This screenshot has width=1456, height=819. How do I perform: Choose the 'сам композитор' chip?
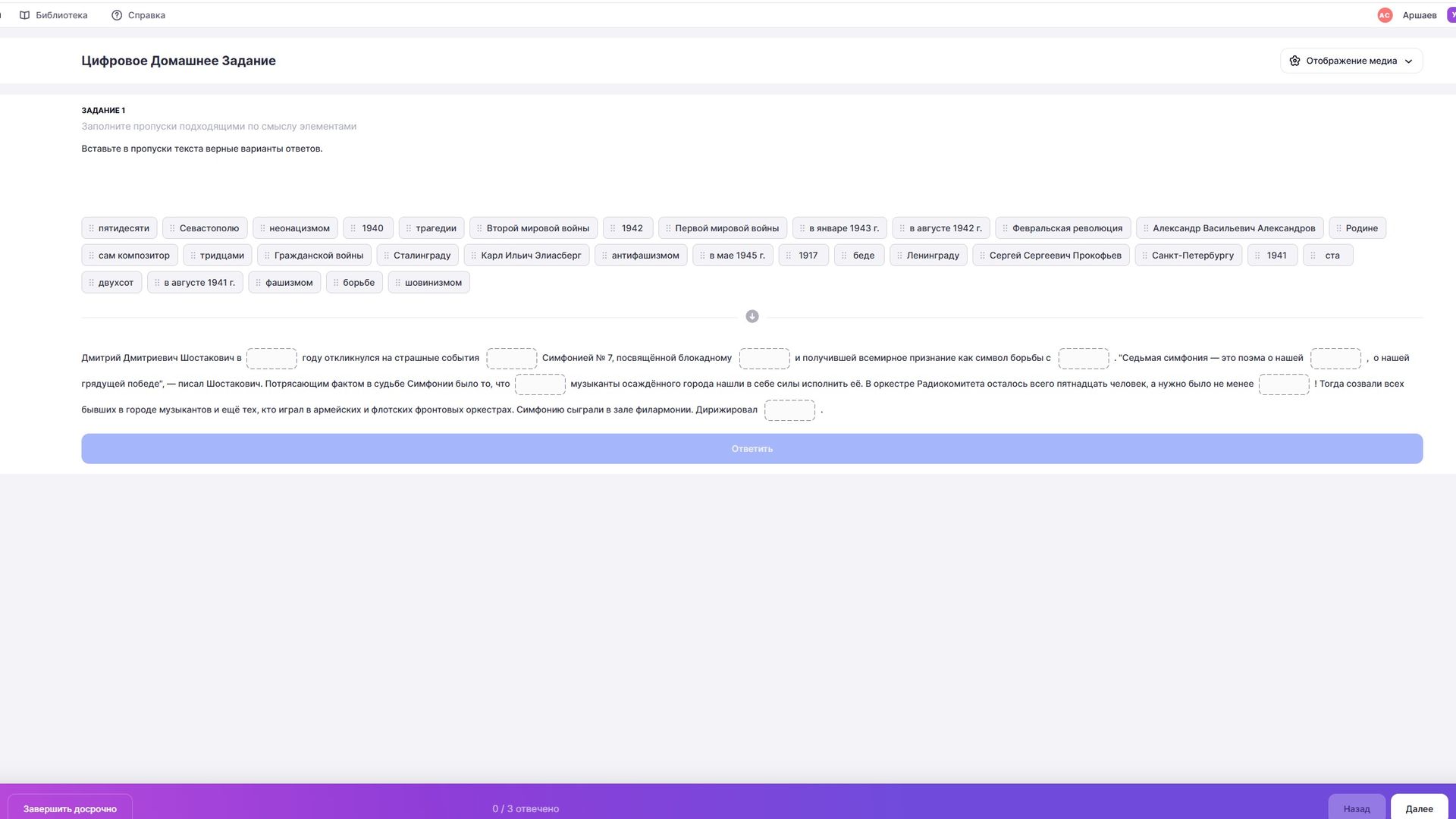coord(130,256)
